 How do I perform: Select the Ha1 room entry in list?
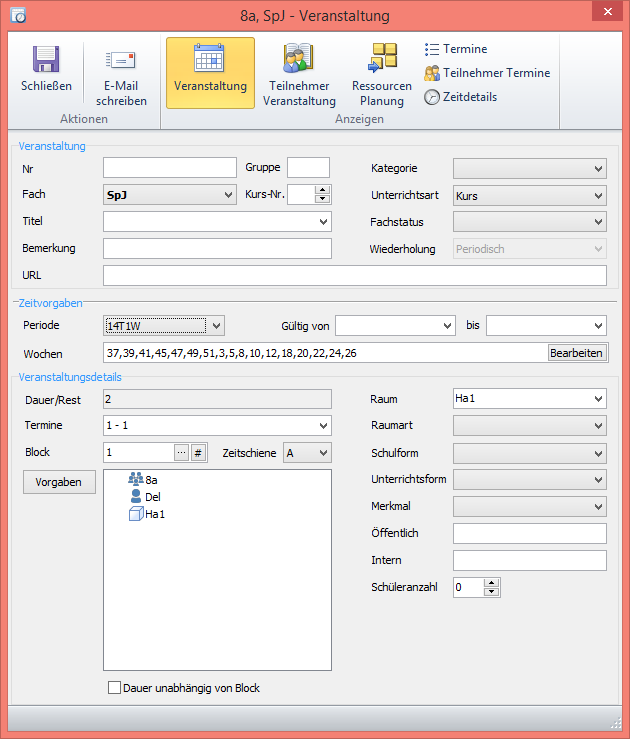click(x=147, y=514)
